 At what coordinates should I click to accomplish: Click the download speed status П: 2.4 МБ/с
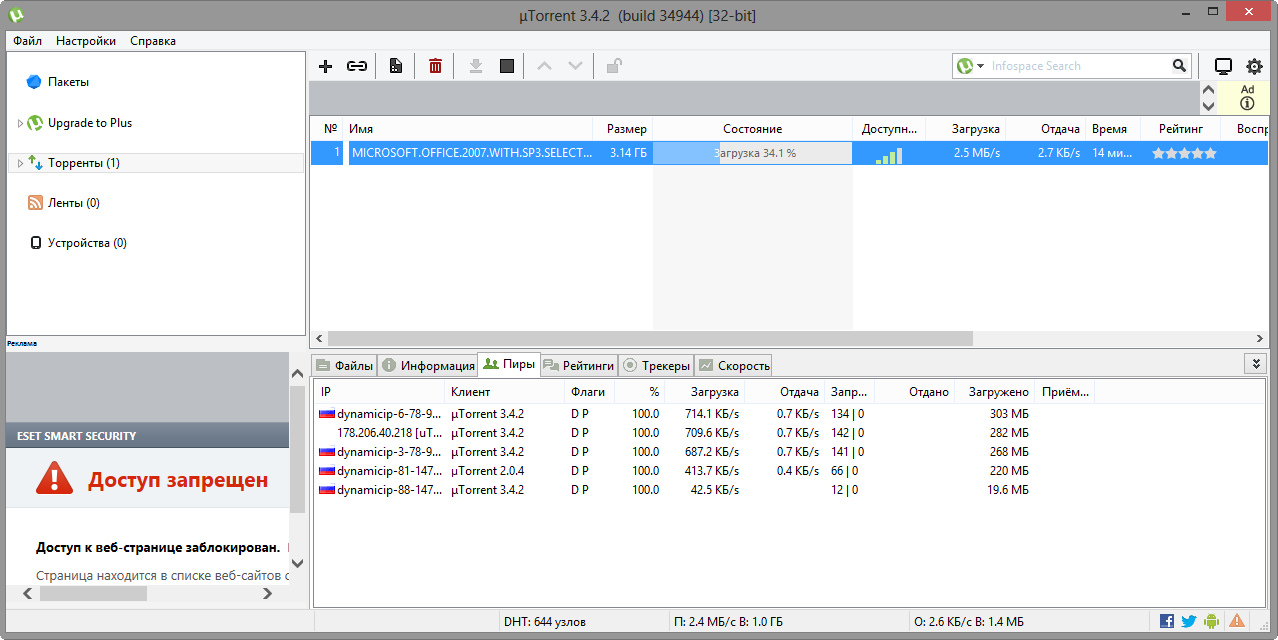coord(728,621)
